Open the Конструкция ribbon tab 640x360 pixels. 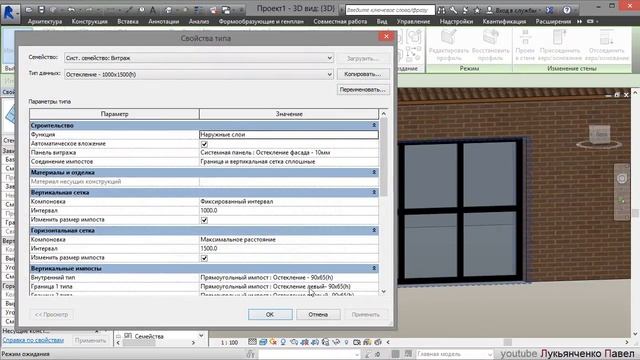(89, 21)
